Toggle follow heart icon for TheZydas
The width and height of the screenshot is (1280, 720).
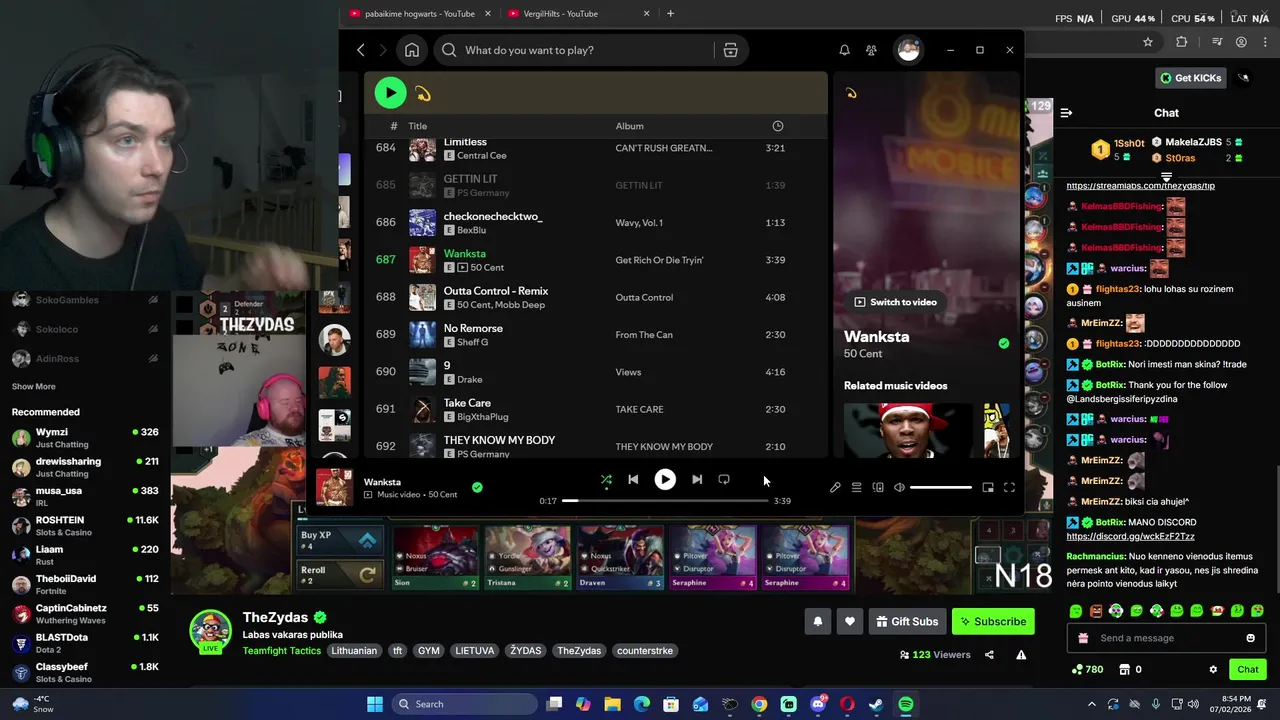point(850,622)
